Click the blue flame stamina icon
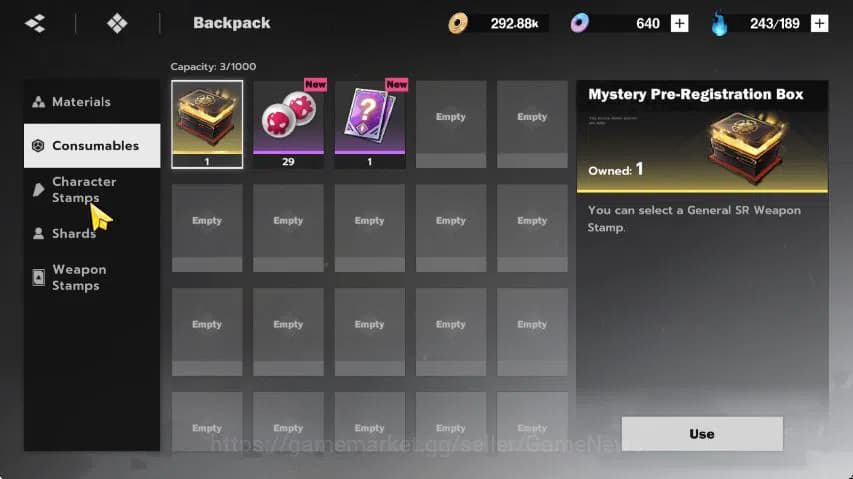Viewport: 853px width, 479px height. pos(719,23)
